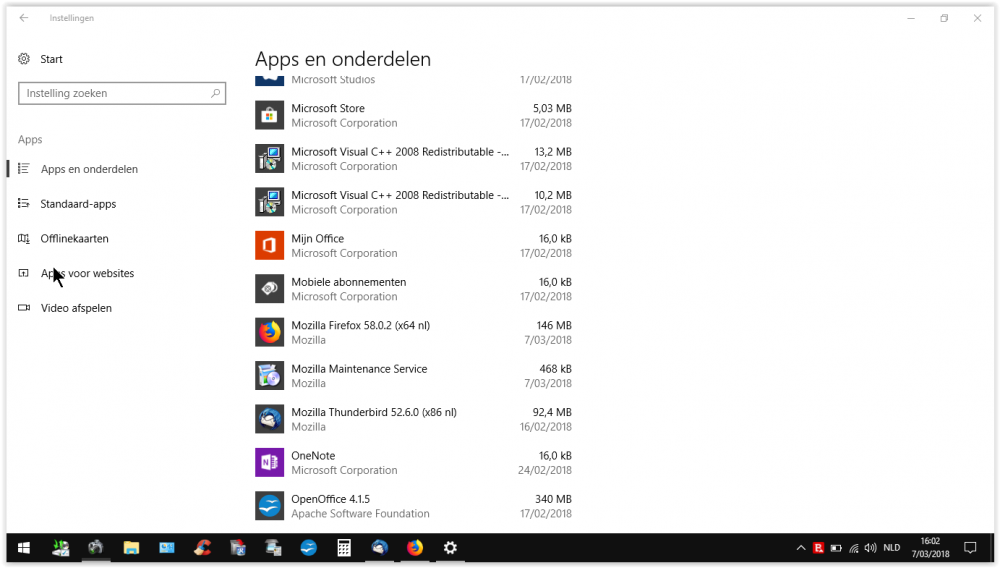Select Apps en onderdelen in sidebar
Screen dimensions: 1000x568
(89, 169)
